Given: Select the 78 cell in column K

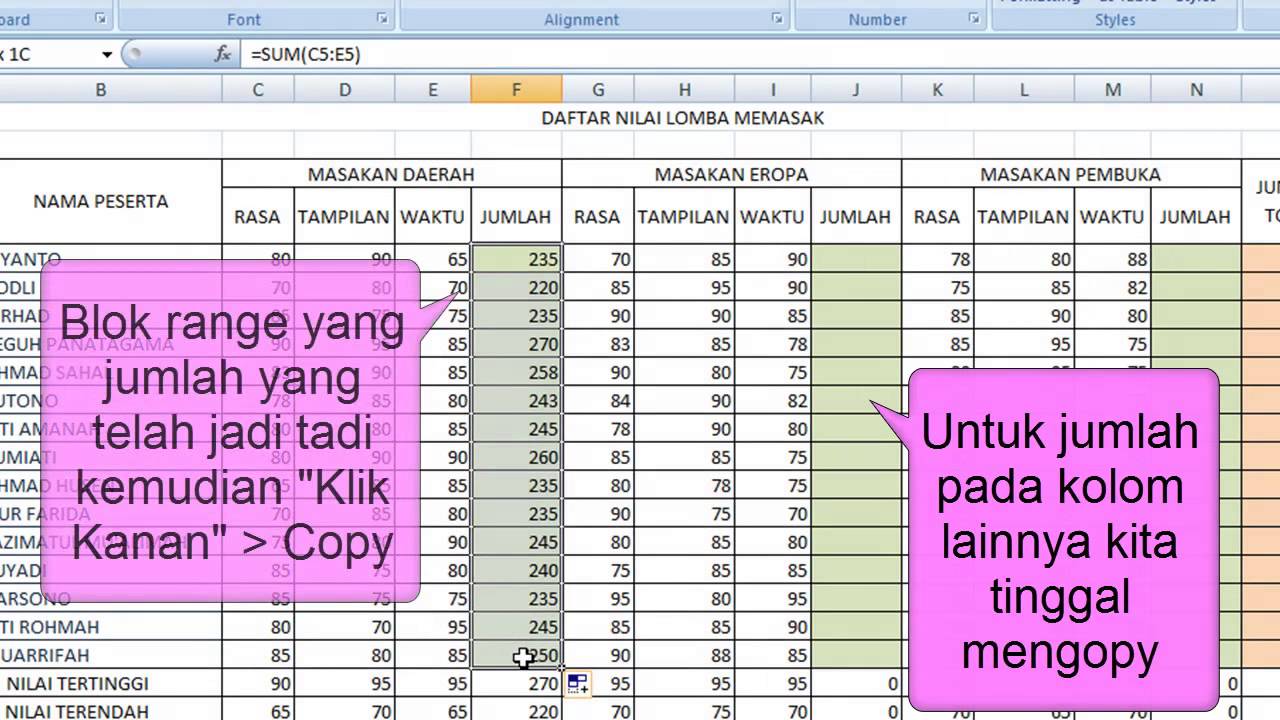Looking at the screenshot, I should click(x=937, y=259).
